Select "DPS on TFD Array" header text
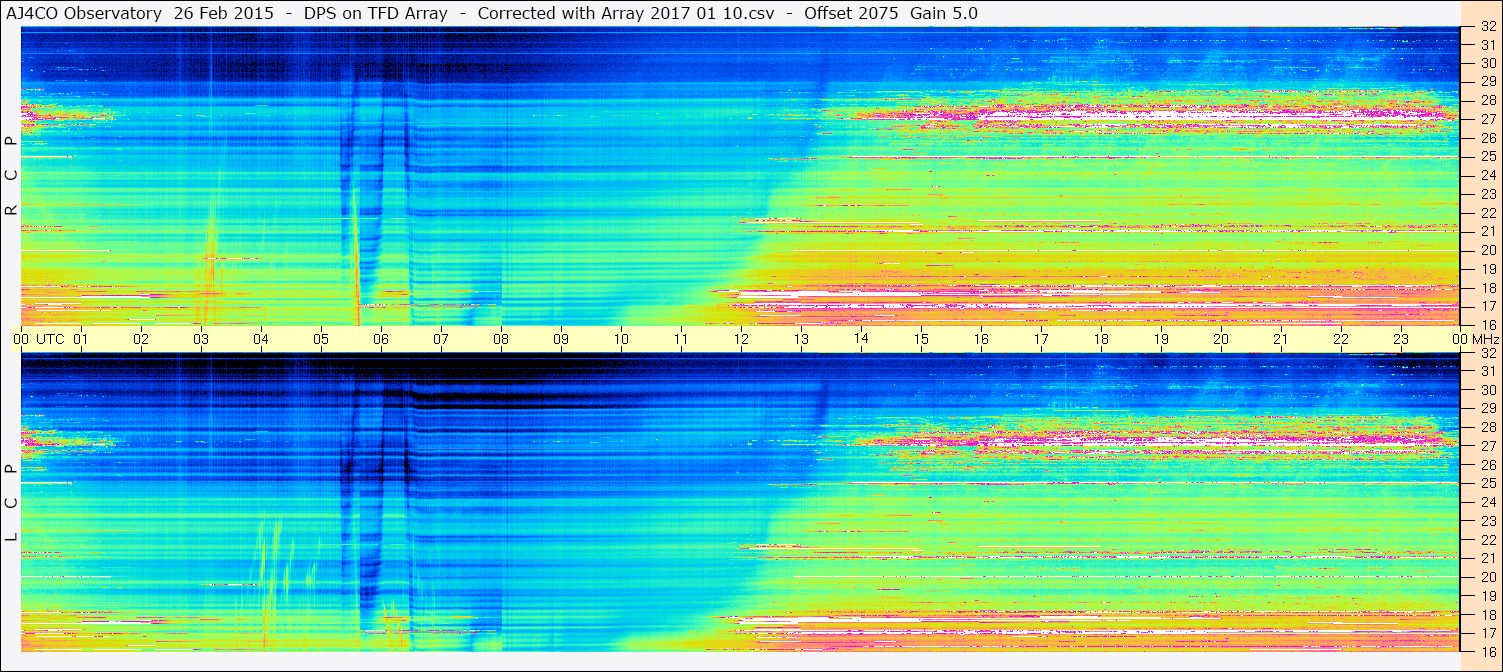1503x672 pixels. pos(375,14)
